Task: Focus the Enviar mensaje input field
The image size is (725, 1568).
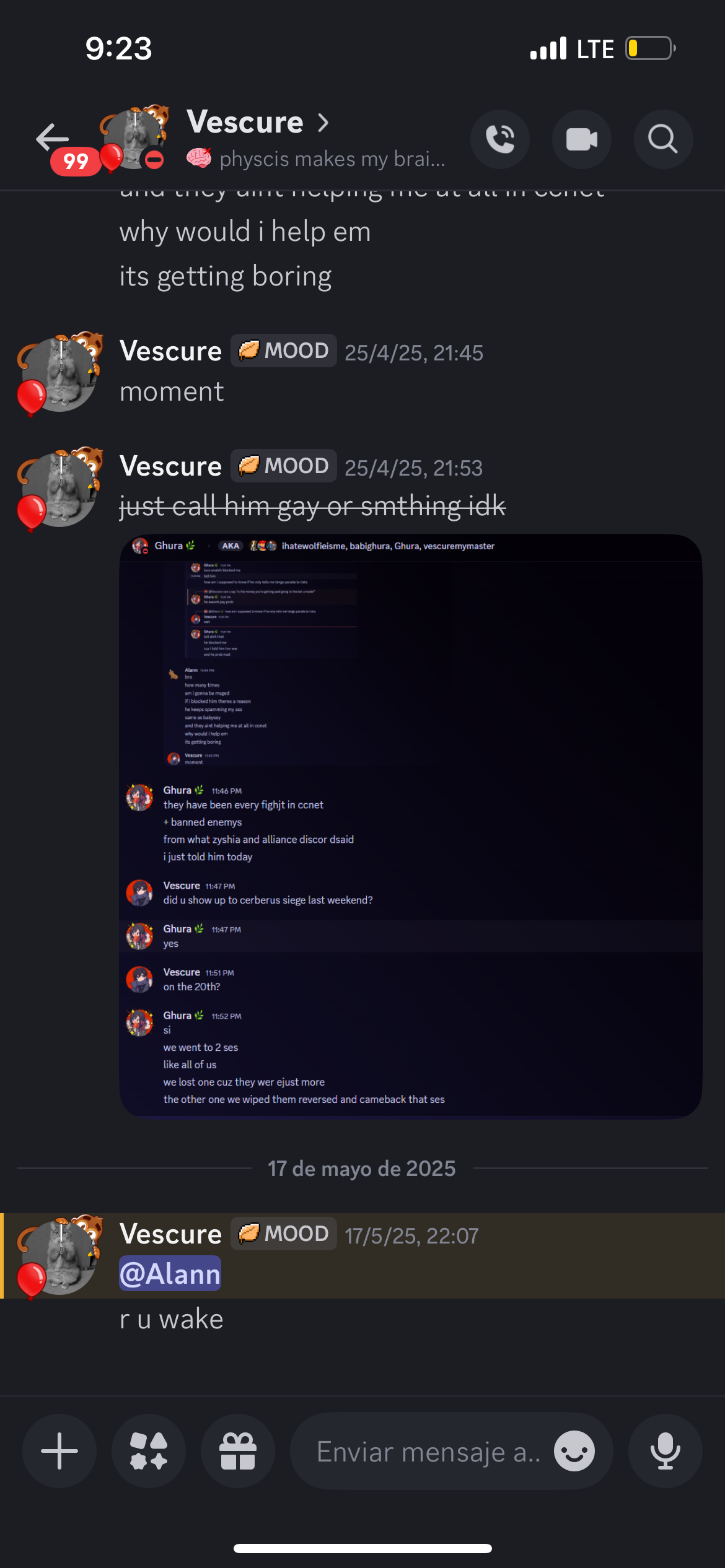Action: point(428,1451)
